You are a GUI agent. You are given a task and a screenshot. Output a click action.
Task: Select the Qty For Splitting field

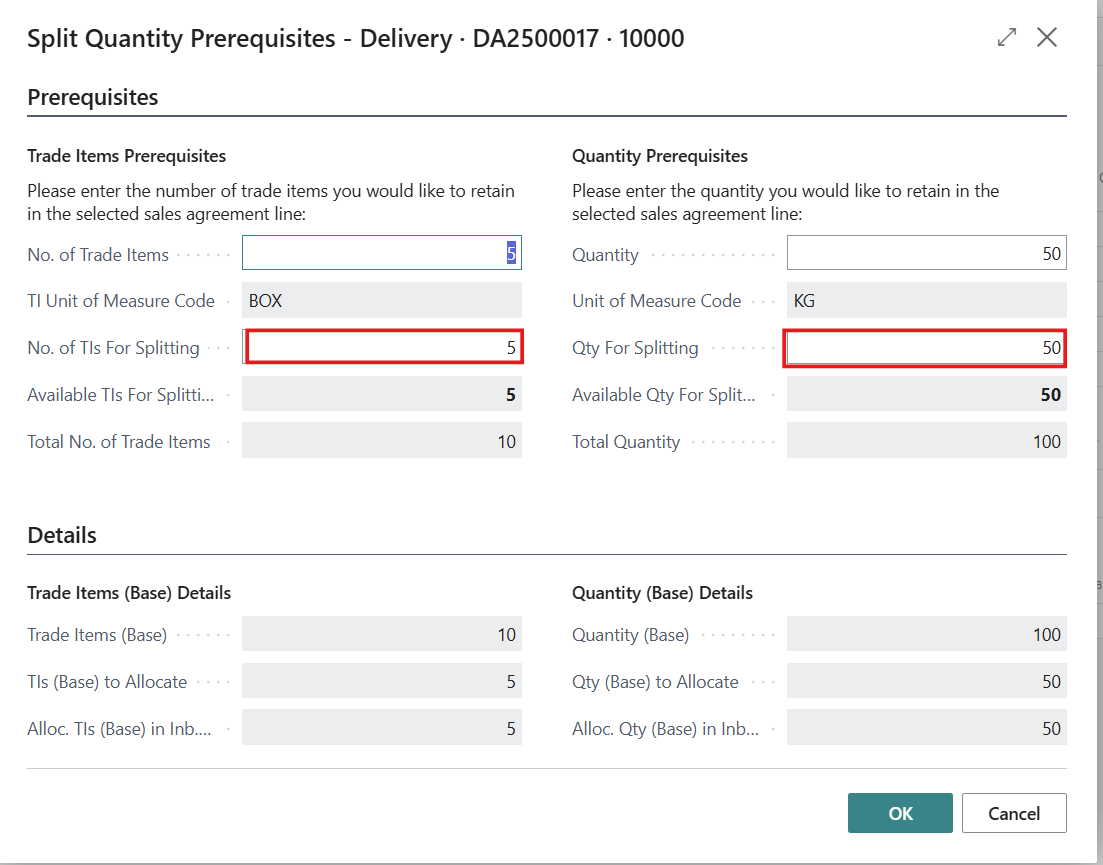(925, 348)
